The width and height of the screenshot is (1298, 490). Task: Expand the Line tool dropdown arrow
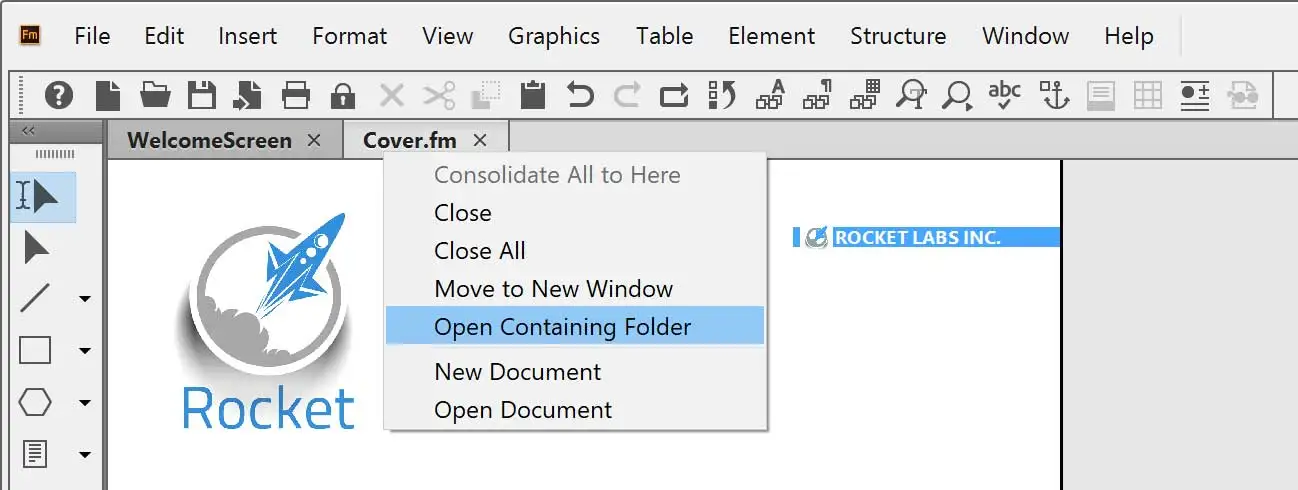tap(85, 299)
